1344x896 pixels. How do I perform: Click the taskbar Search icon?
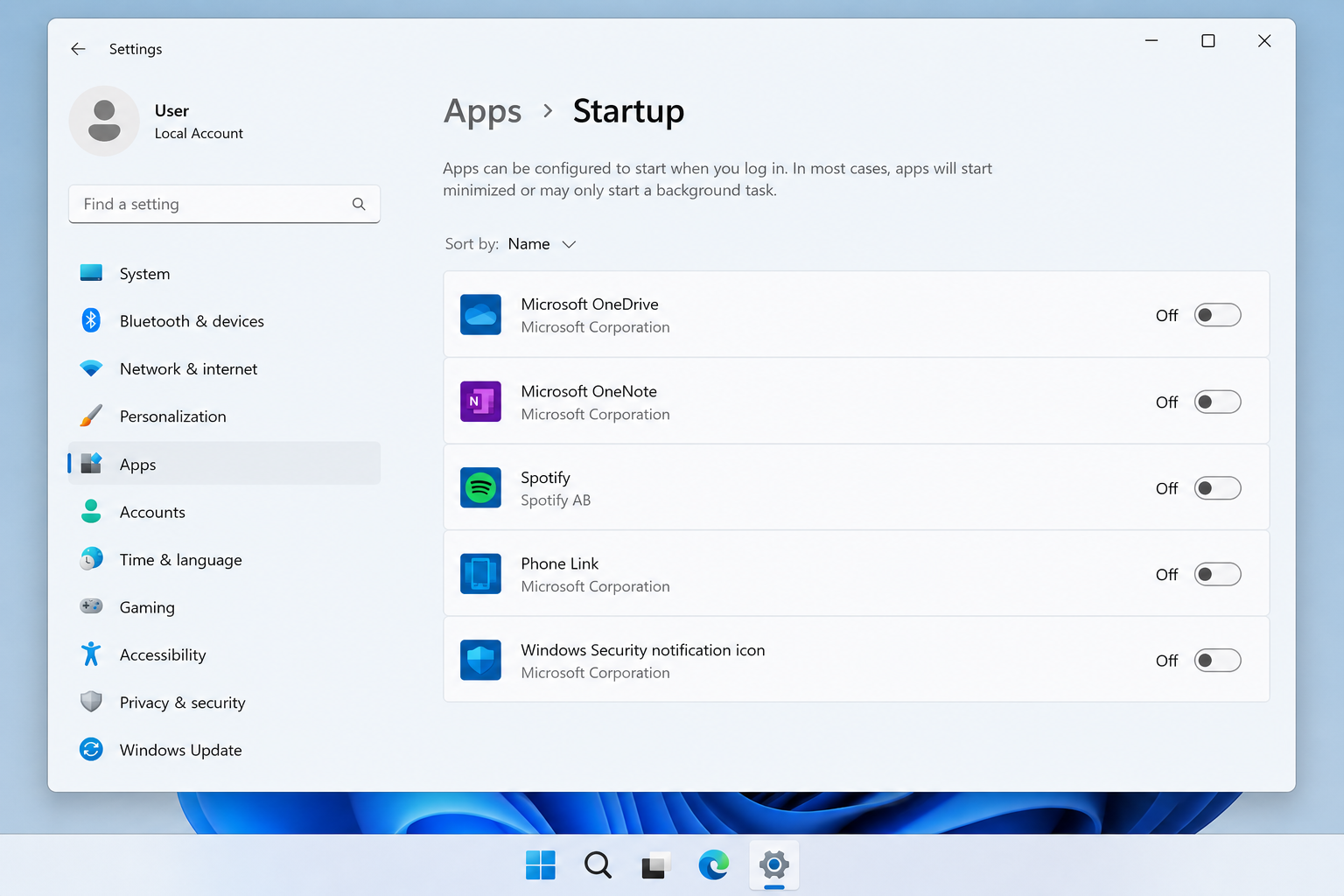coord(598,865)
